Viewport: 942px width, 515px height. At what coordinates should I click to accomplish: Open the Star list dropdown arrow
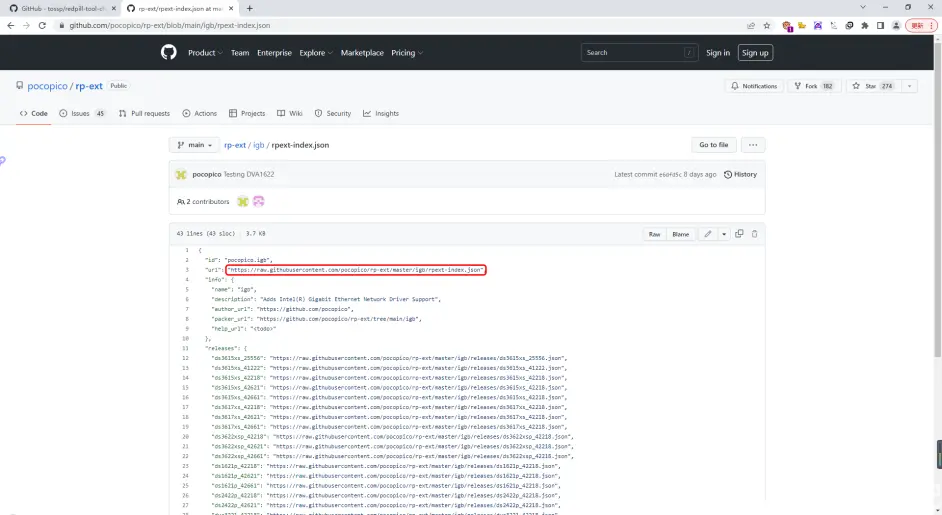pos(909,86)
